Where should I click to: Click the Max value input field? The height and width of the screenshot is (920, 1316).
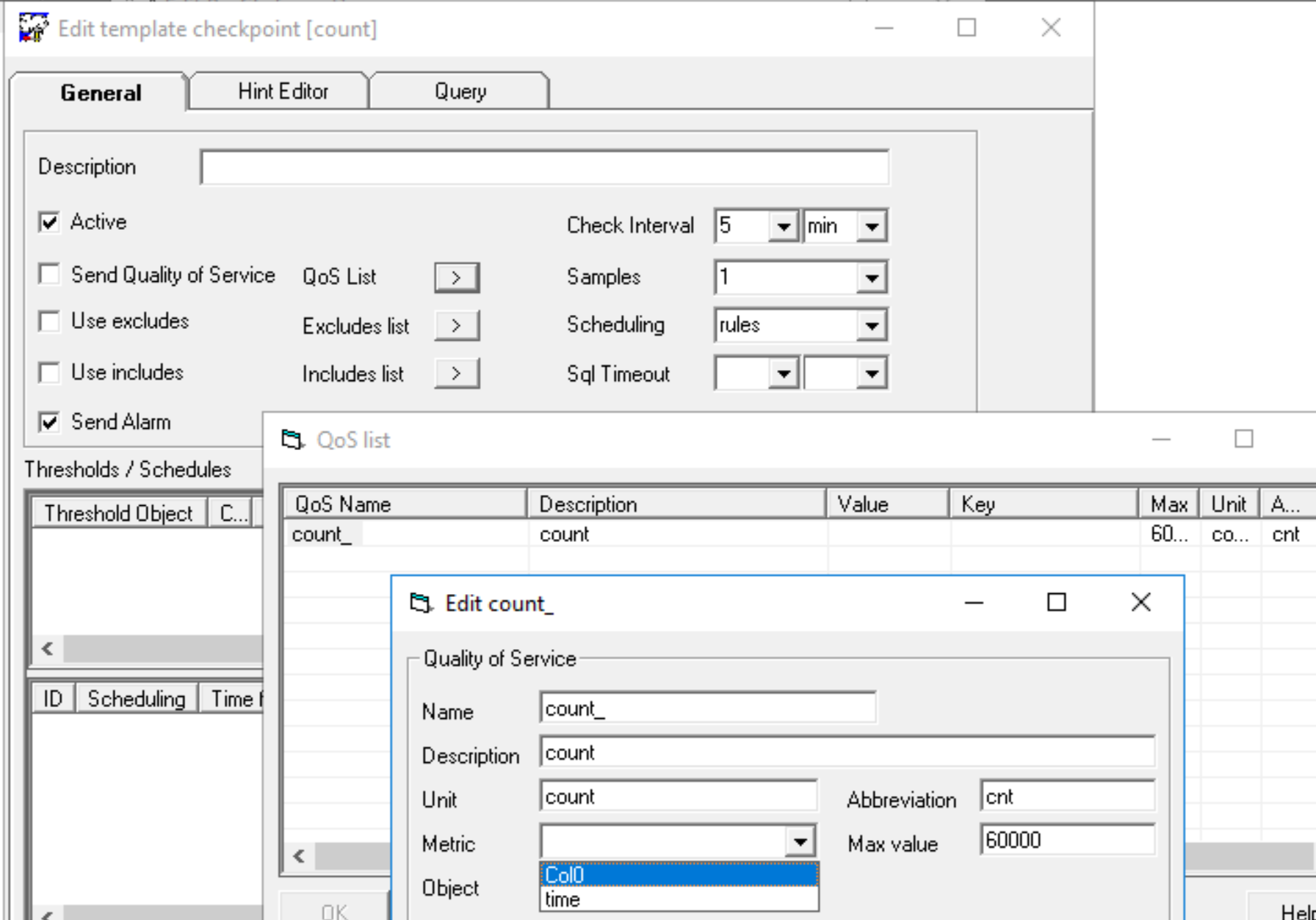click(1066, 840)
